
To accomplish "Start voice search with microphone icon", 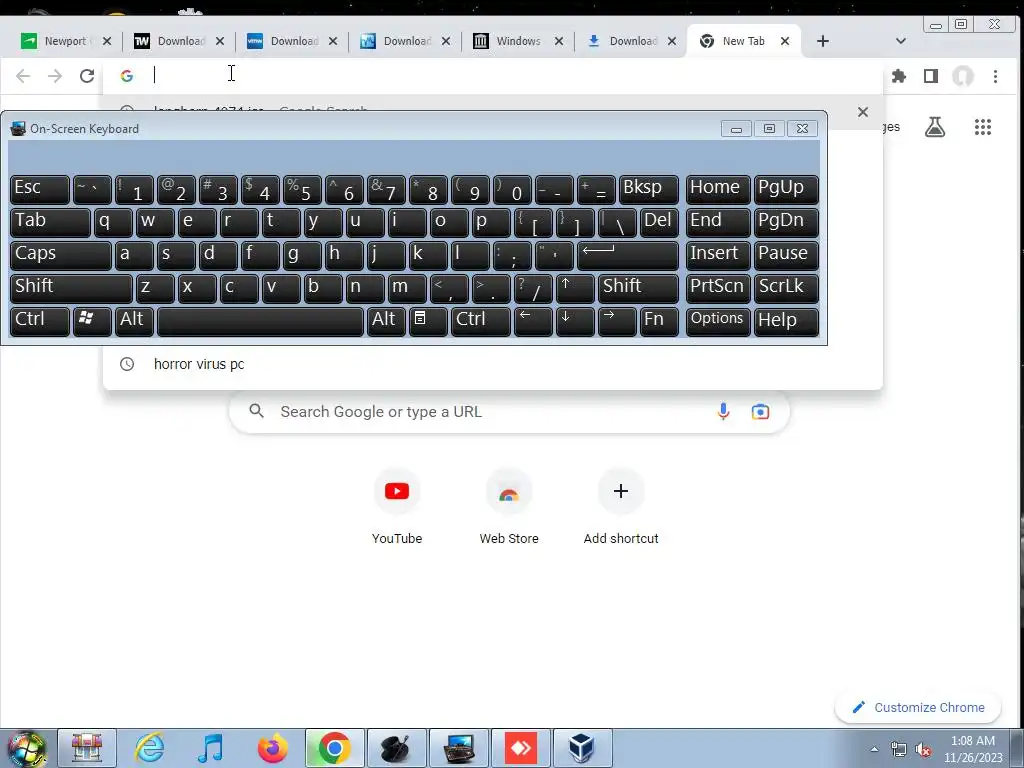I will [x=723, y=411].
